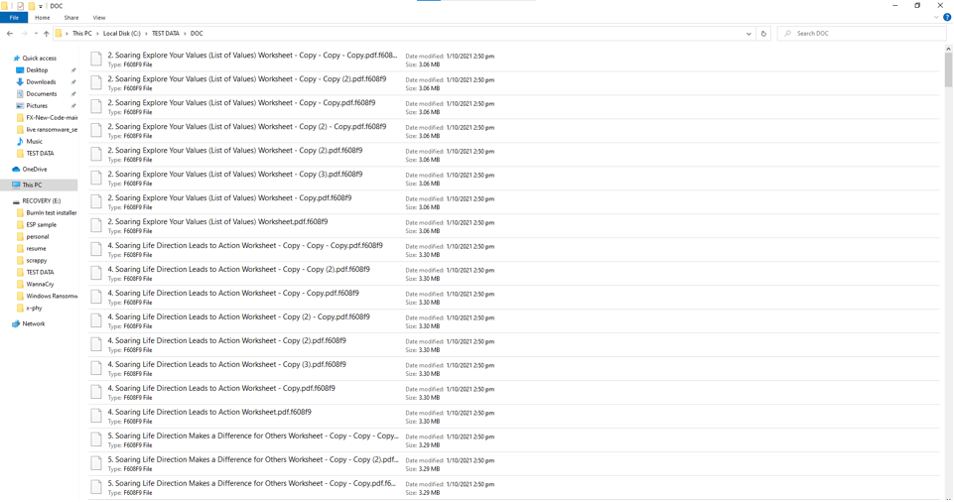
Task: Open Network in the navigation pane
Action: (x=33, y=323)
